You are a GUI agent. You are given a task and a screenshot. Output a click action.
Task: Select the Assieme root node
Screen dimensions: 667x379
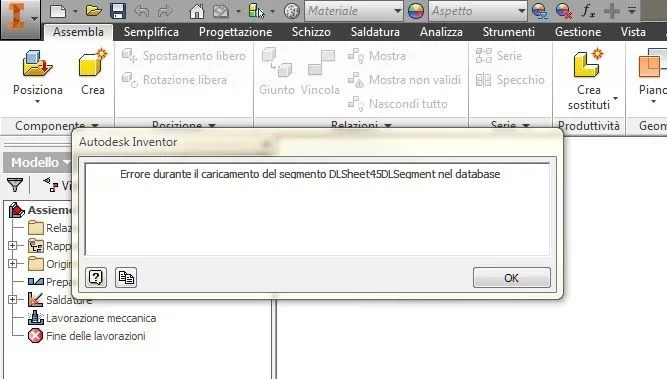click(41, 210)
